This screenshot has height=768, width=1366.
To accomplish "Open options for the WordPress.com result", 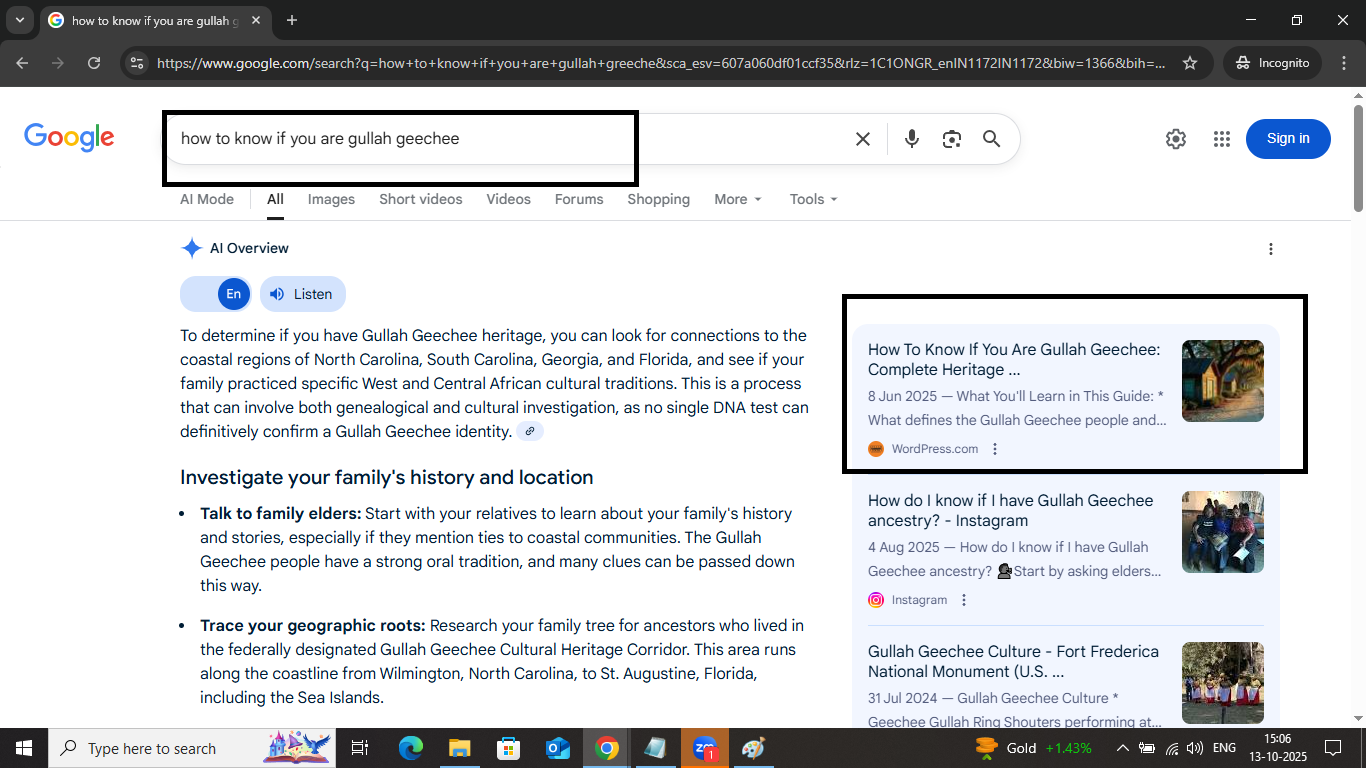I will click(x=994, y=449).
